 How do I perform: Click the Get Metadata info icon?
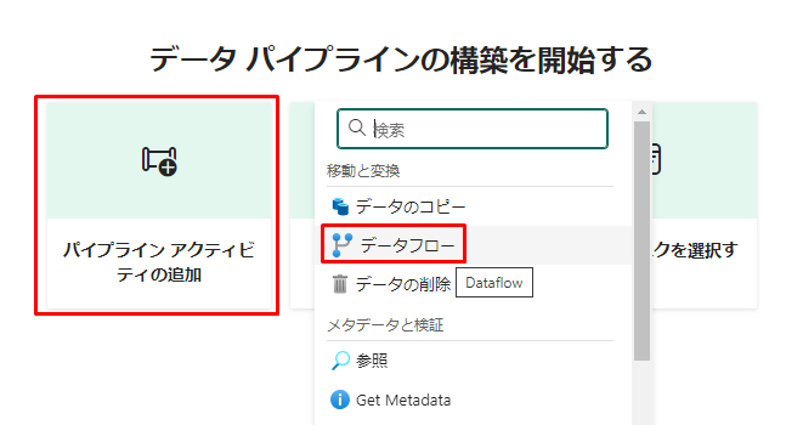(340, 400)
